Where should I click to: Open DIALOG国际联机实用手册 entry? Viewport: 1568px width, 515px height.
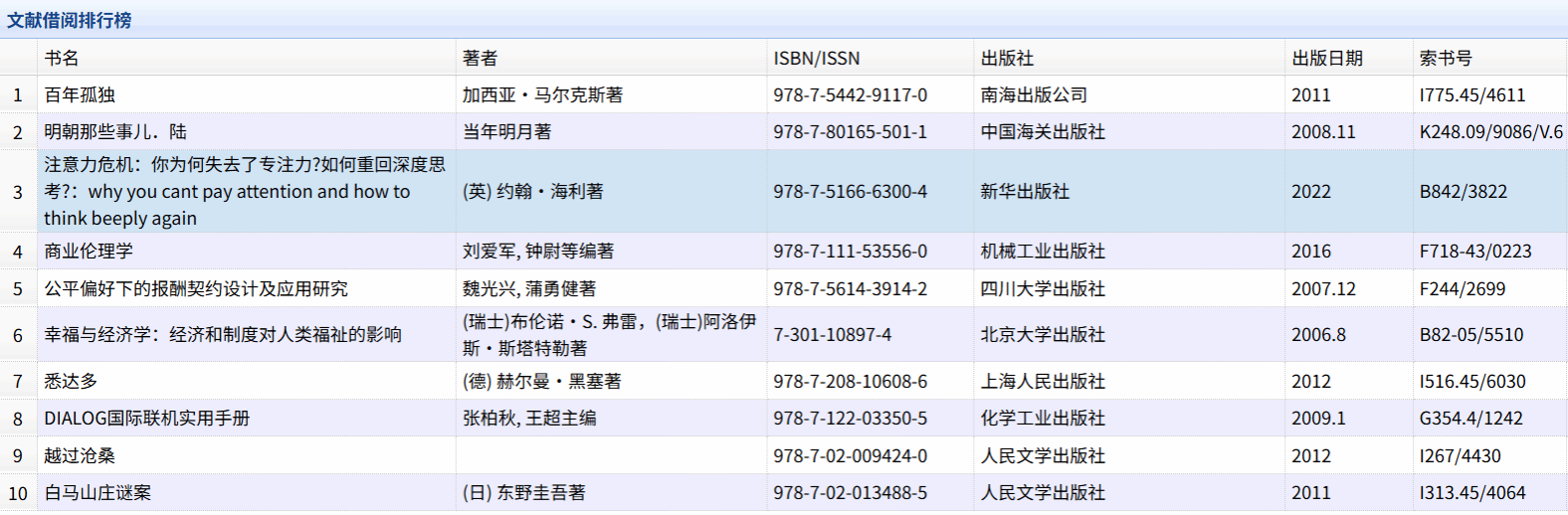point(146,419)
